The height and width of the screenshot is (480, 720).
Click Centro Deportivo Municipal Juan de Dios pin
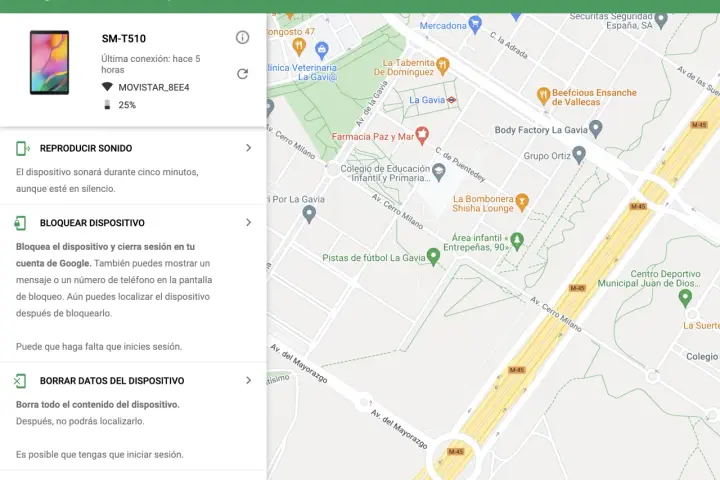685,298
